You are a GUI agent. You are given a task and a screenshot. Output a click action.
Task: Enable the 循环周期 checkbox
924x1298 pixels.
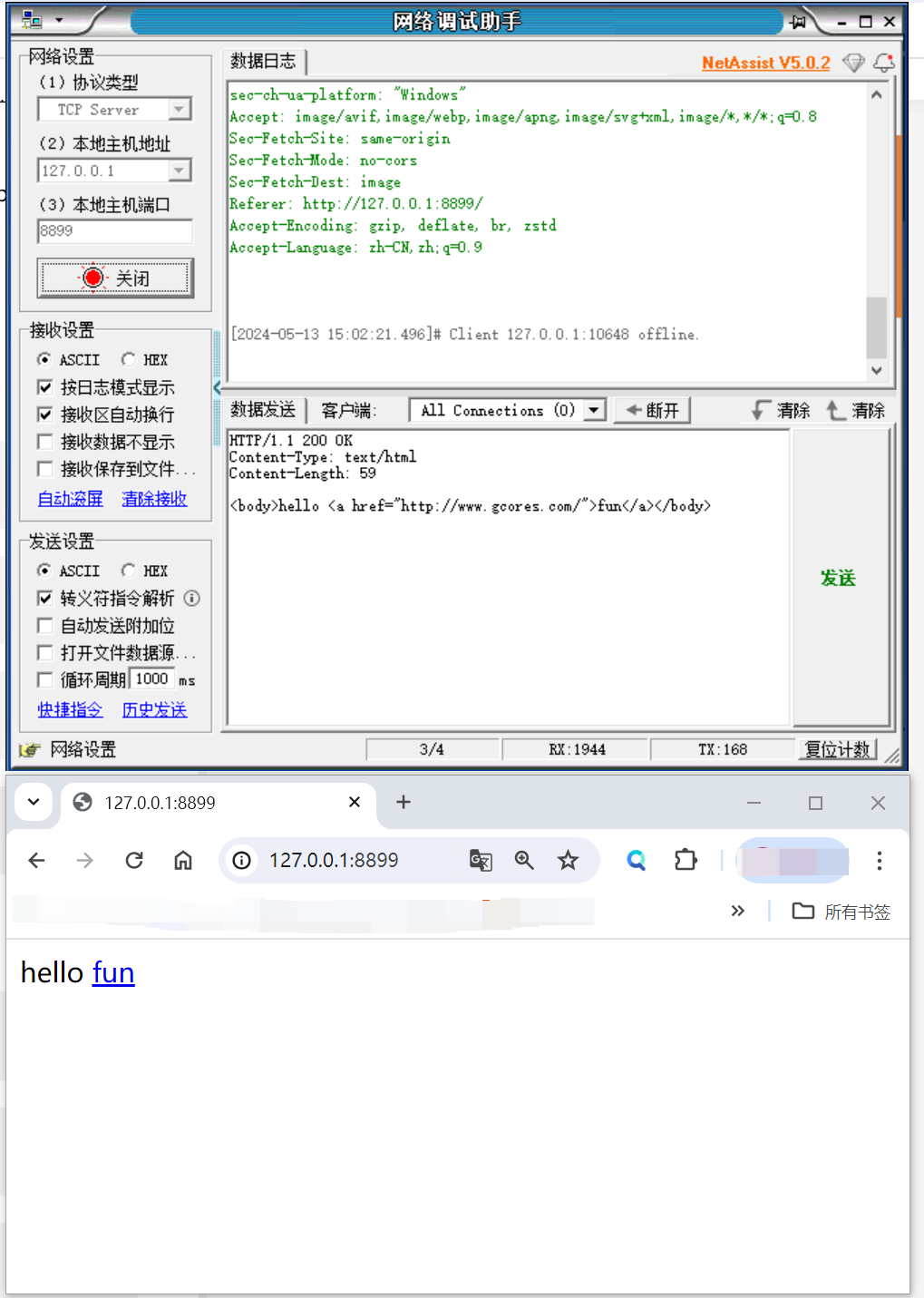click(x=44, y=679)
